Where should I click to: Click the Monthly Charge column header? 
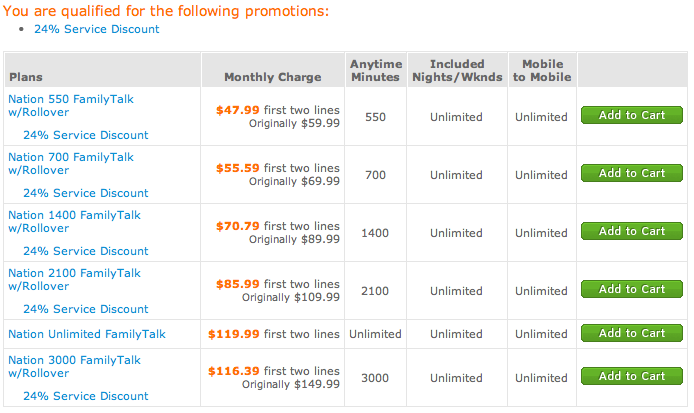273,77
